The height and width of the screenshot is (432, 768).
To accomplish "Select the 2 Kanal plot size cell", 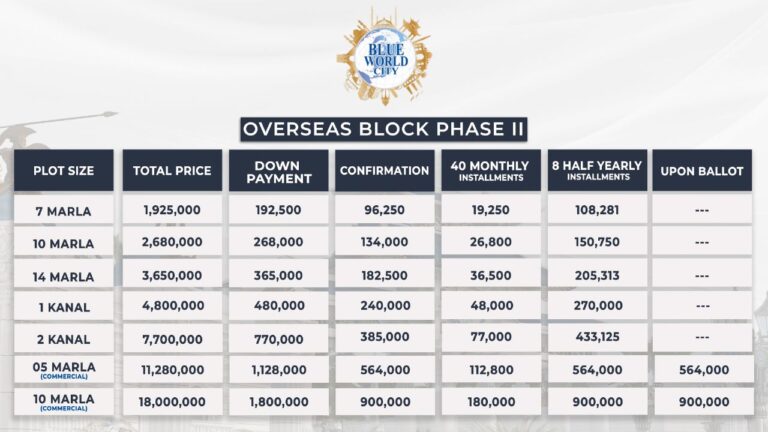I will point(64,338).
